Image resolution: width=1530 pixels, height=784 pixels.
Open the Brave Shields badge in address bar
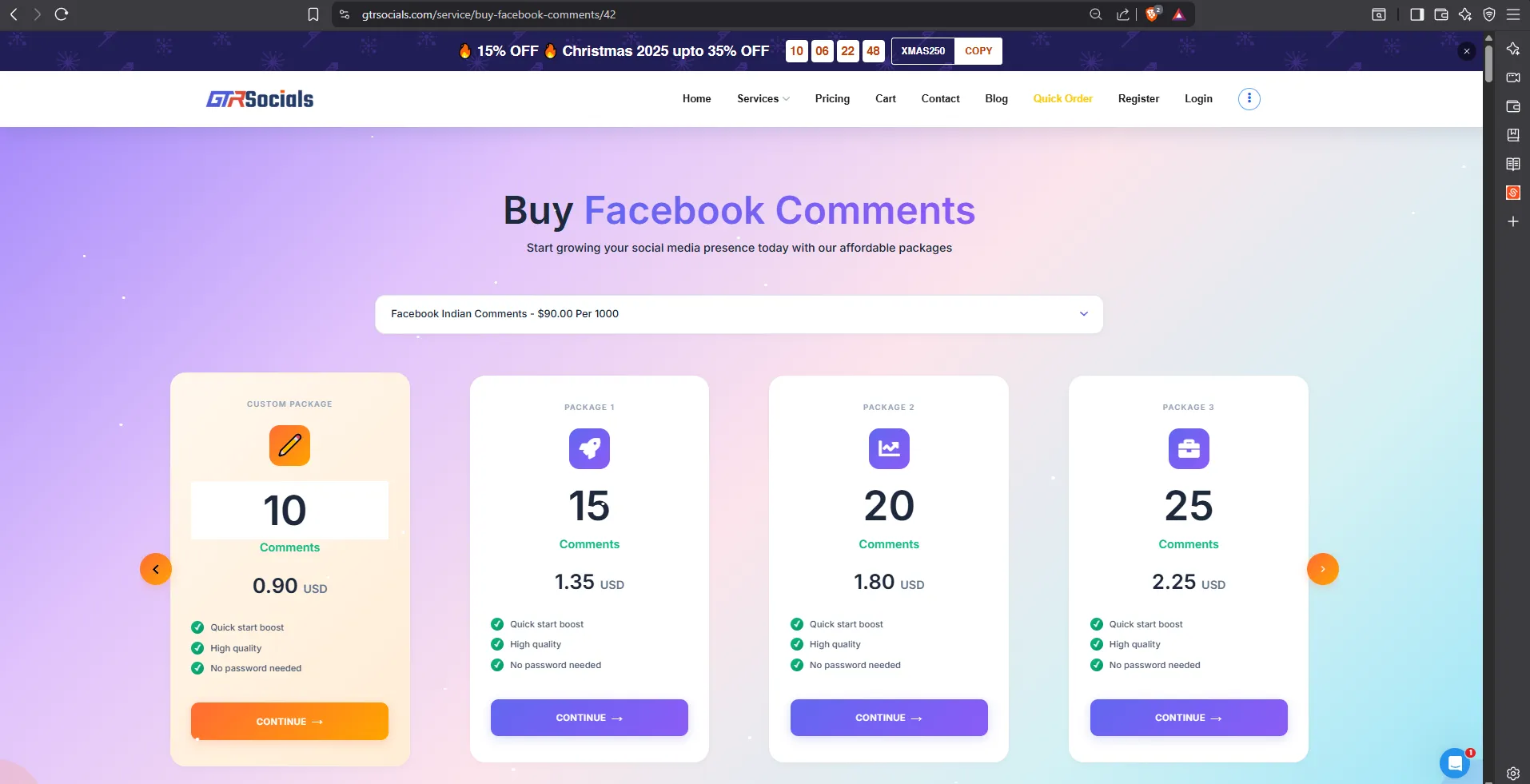tap(1153, 14)
